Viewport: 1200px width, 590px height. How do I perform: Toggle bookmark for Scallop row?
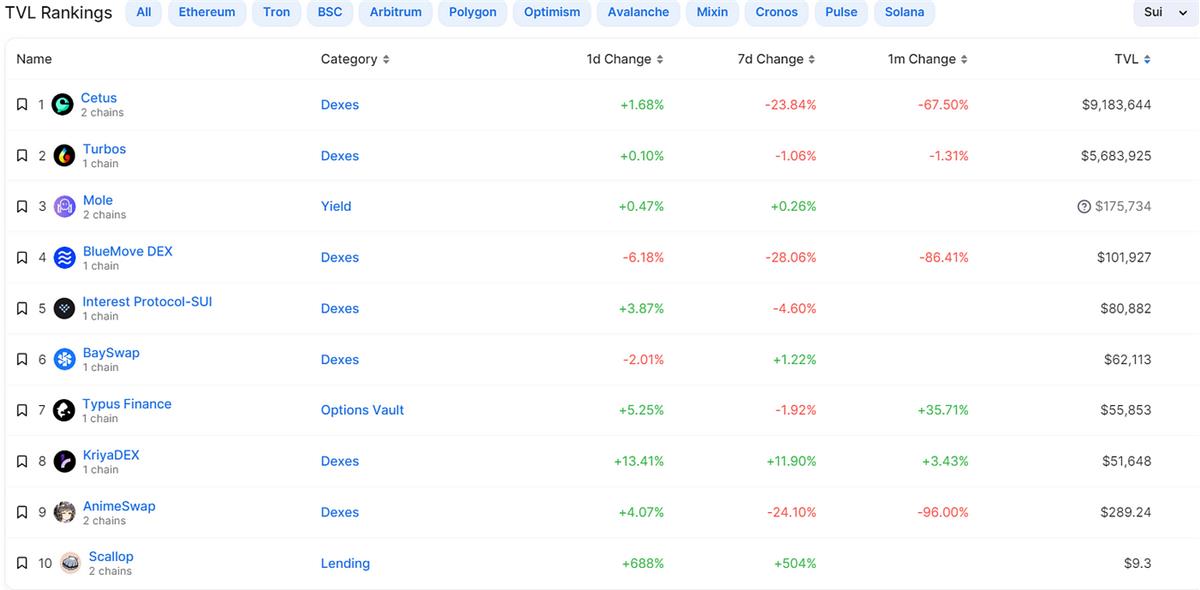pyautogui.click(x=22, y=563)
